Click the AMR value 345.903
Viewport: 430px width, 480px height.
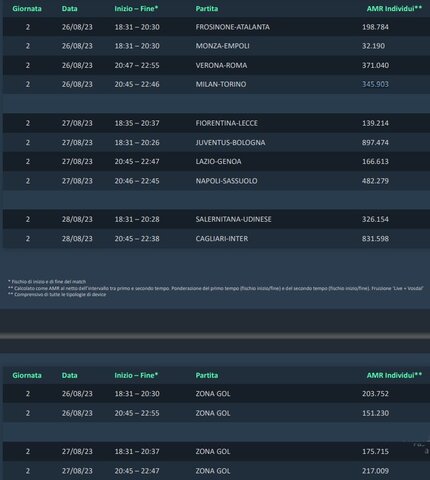[x=375, y=84]
